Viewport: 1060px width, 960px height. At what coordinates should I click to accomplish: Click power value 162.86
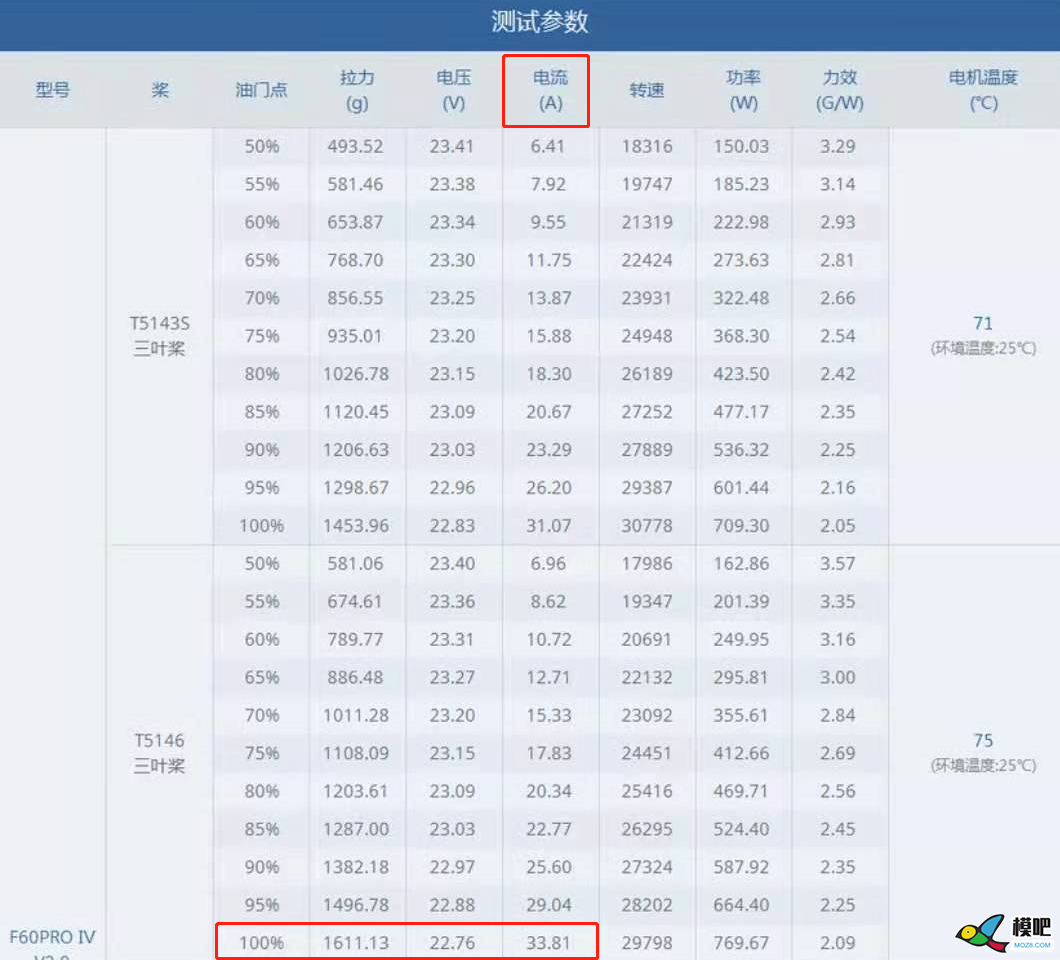[x=741, y=563]
